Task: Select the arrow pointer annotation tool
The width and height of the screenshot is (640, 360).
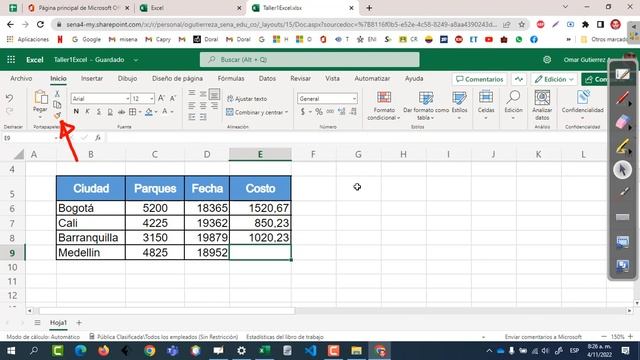Action: 622,169
